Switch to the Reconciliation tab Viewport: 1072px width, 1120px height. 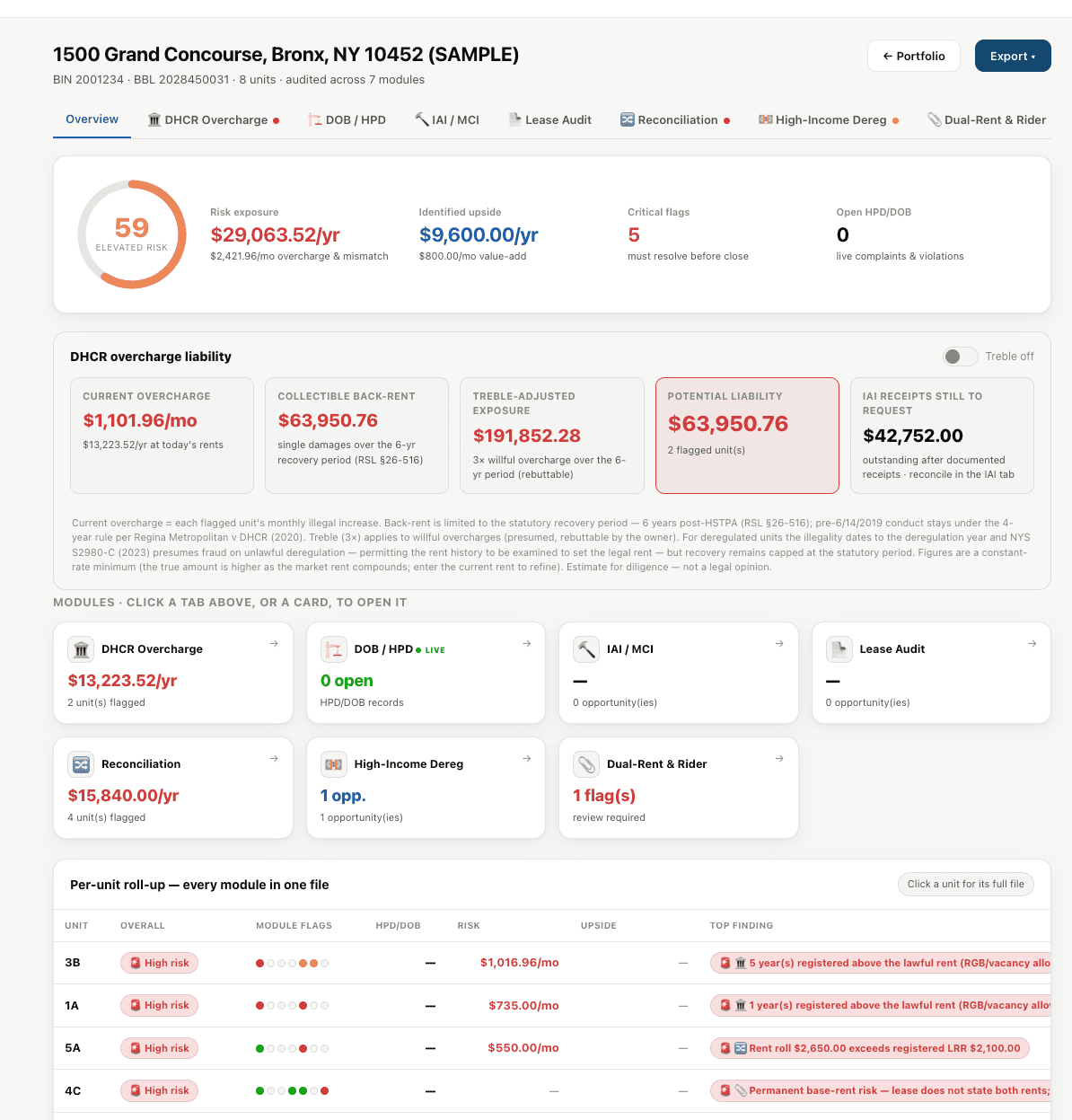tap(675, 120)
